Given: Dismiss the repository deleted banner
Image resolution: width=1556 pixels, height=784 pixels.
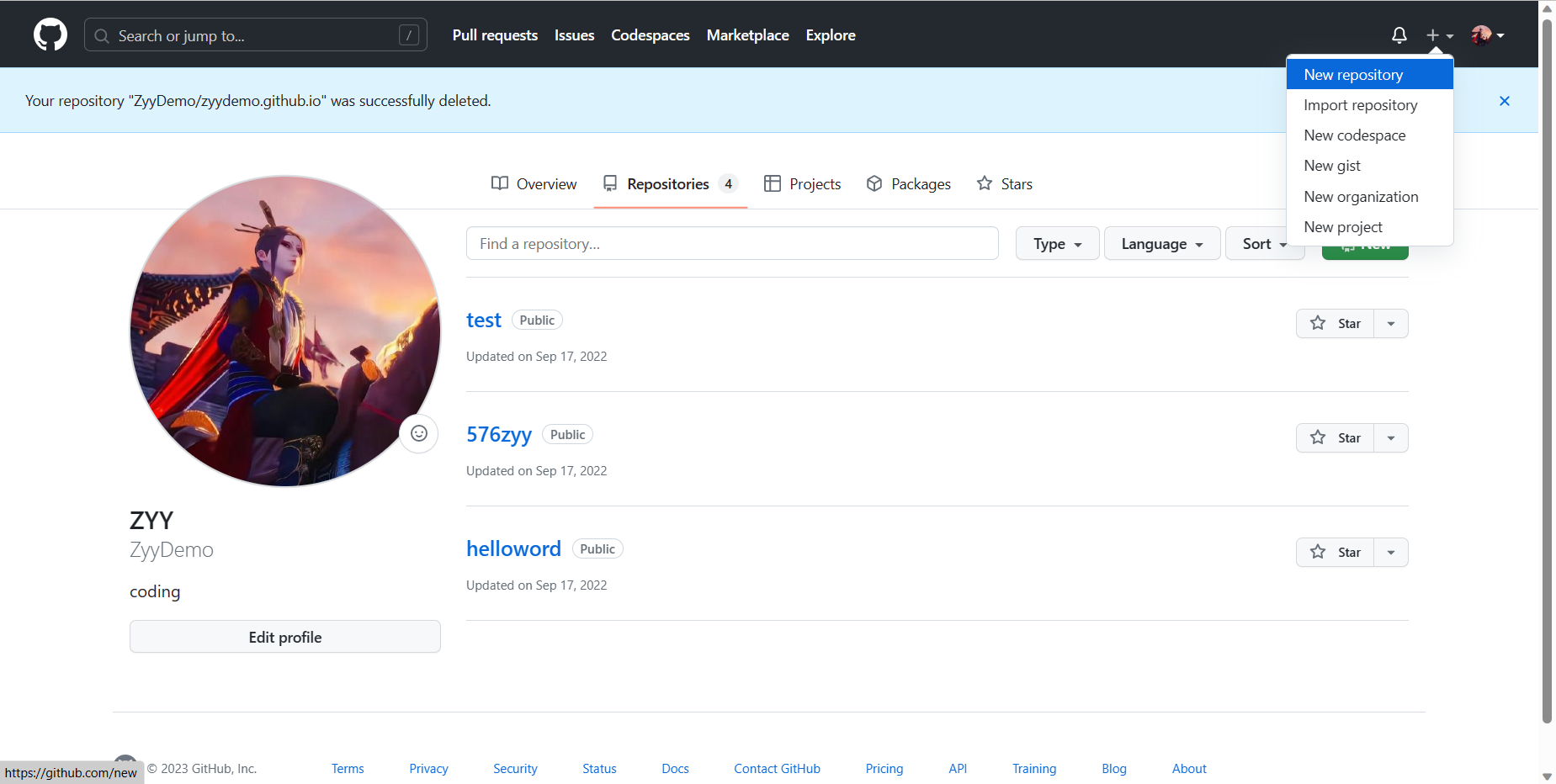Looking at the screenshot, I should click(1505, 101).
